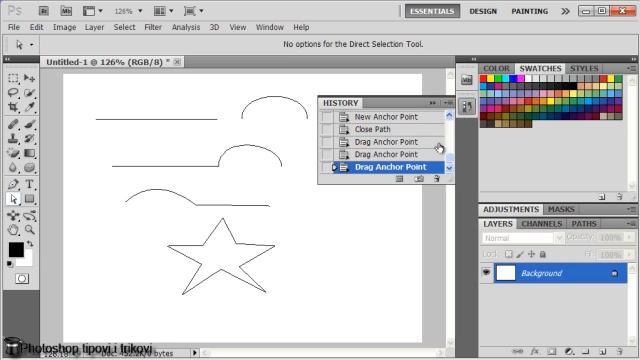Select the Blur tool
The image size is (640, 360).
point(13,167)
